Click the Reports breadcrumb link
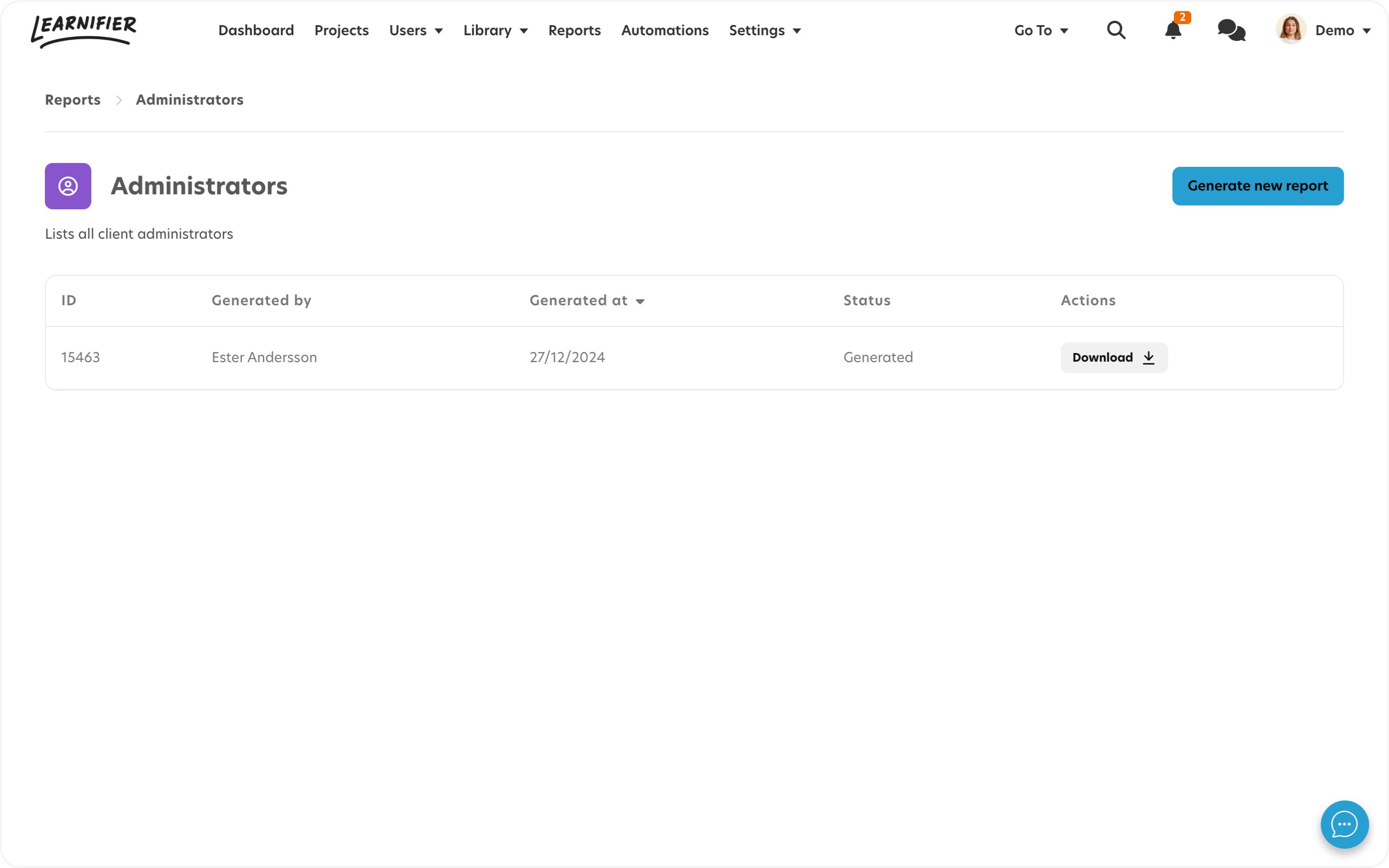1389x868 pixels. [x=73, y=100]
